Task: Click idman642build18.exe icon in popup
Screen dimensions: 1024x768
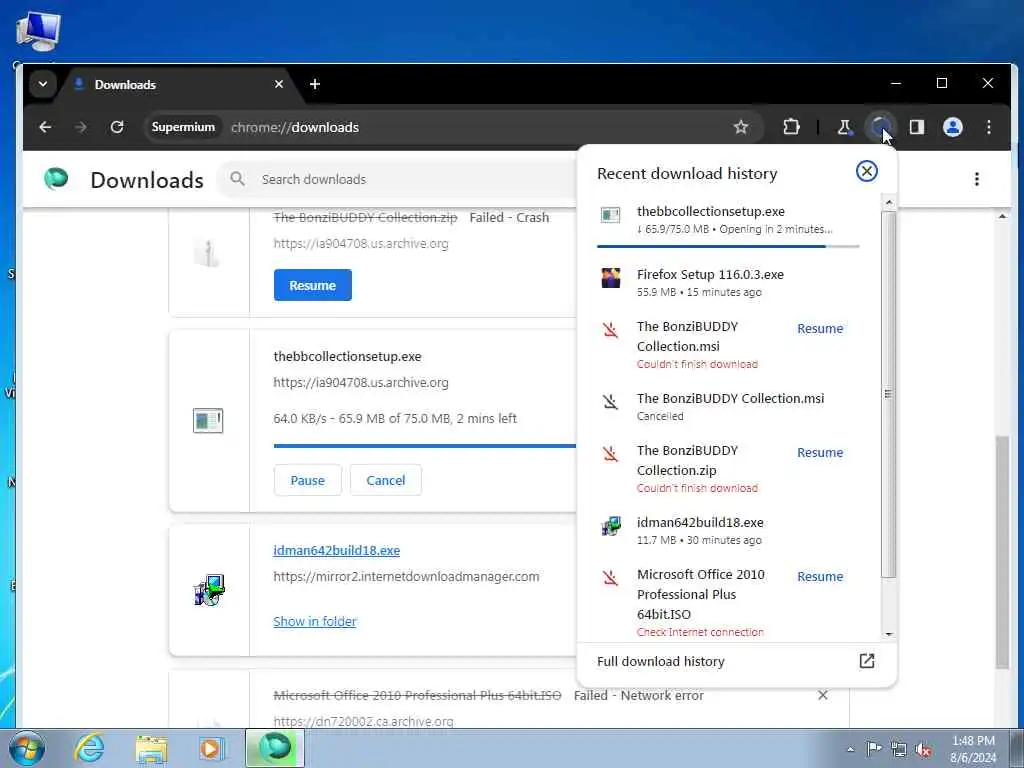Action: tap(611, 526)
